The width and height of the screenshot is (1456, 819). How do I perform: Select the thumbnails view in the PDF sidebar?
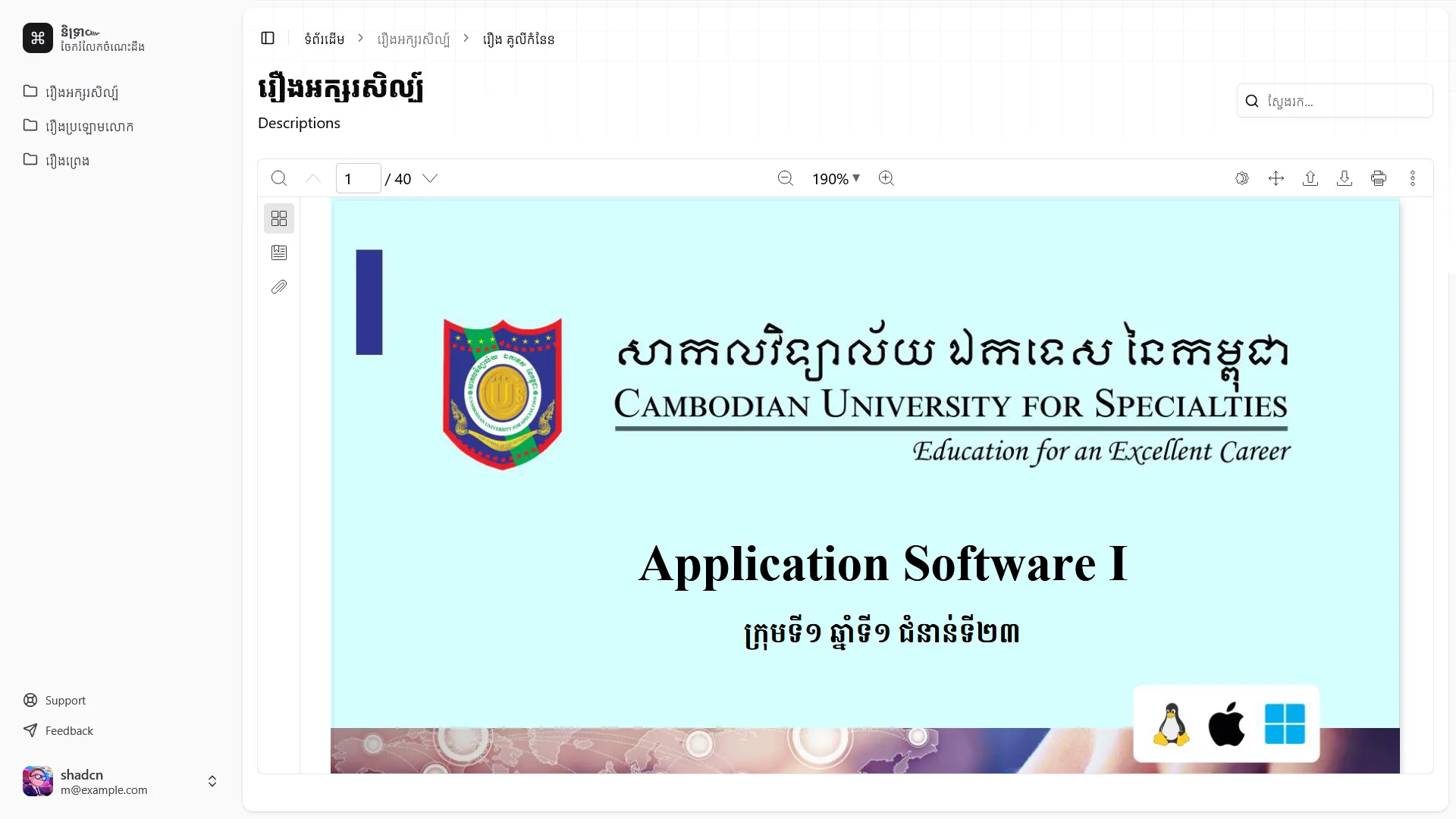(279, 218)
